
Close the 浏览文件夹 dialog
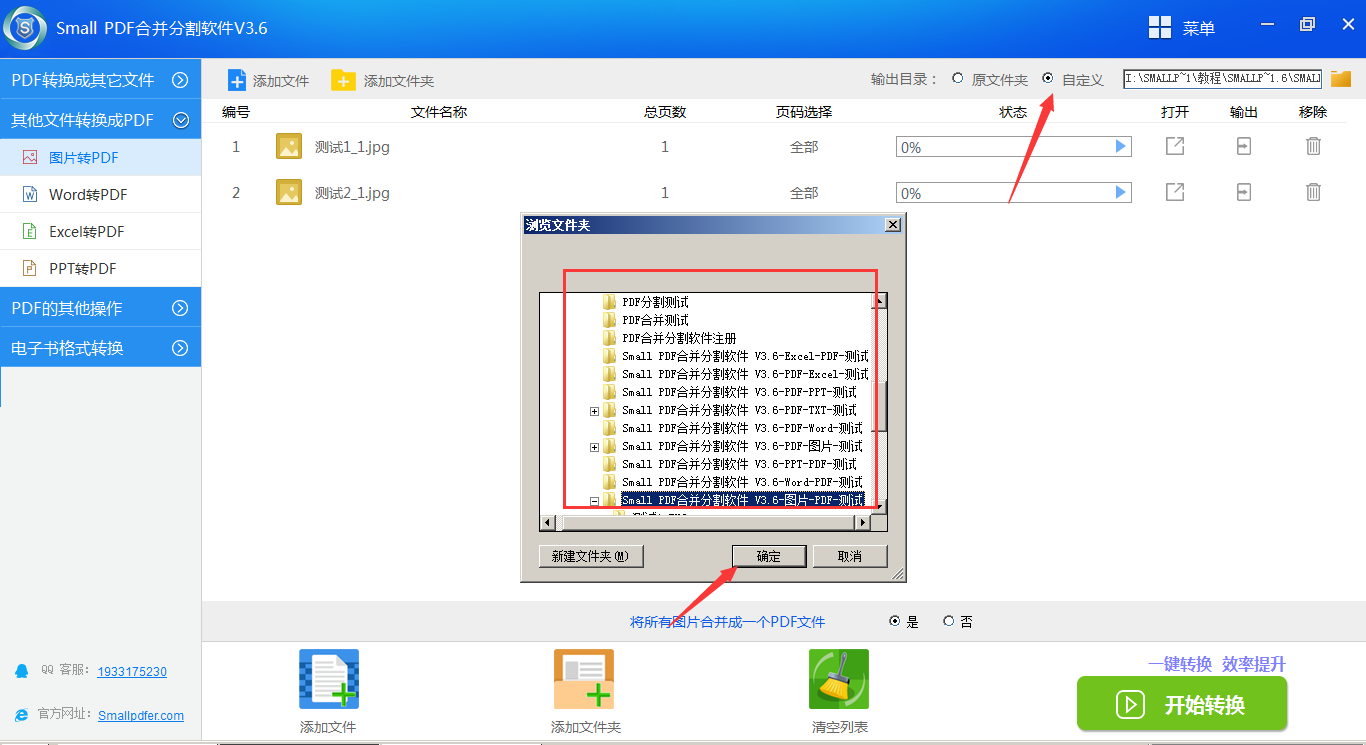coord(892,225)
